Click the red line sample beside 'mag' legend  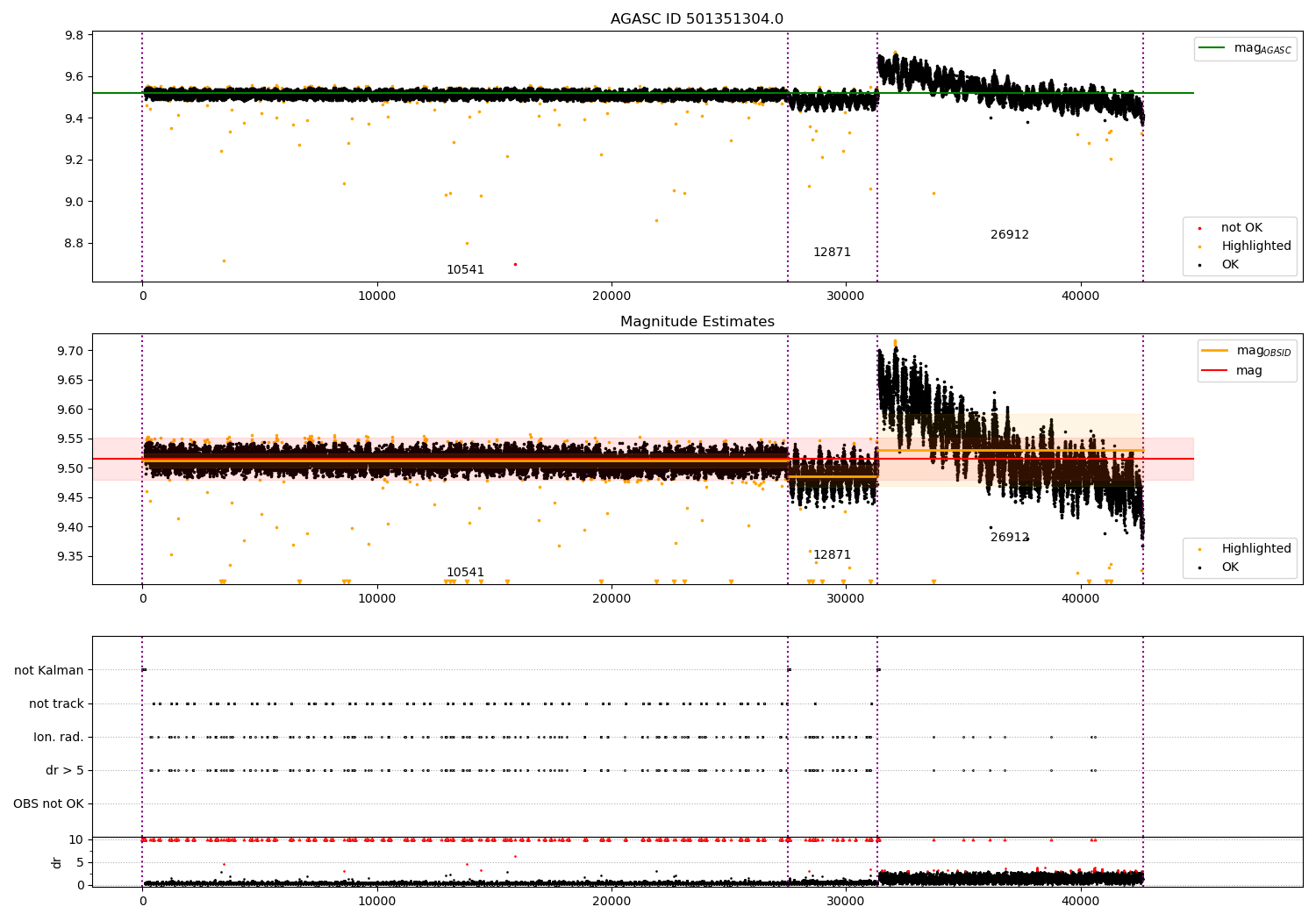[1215, 371]
